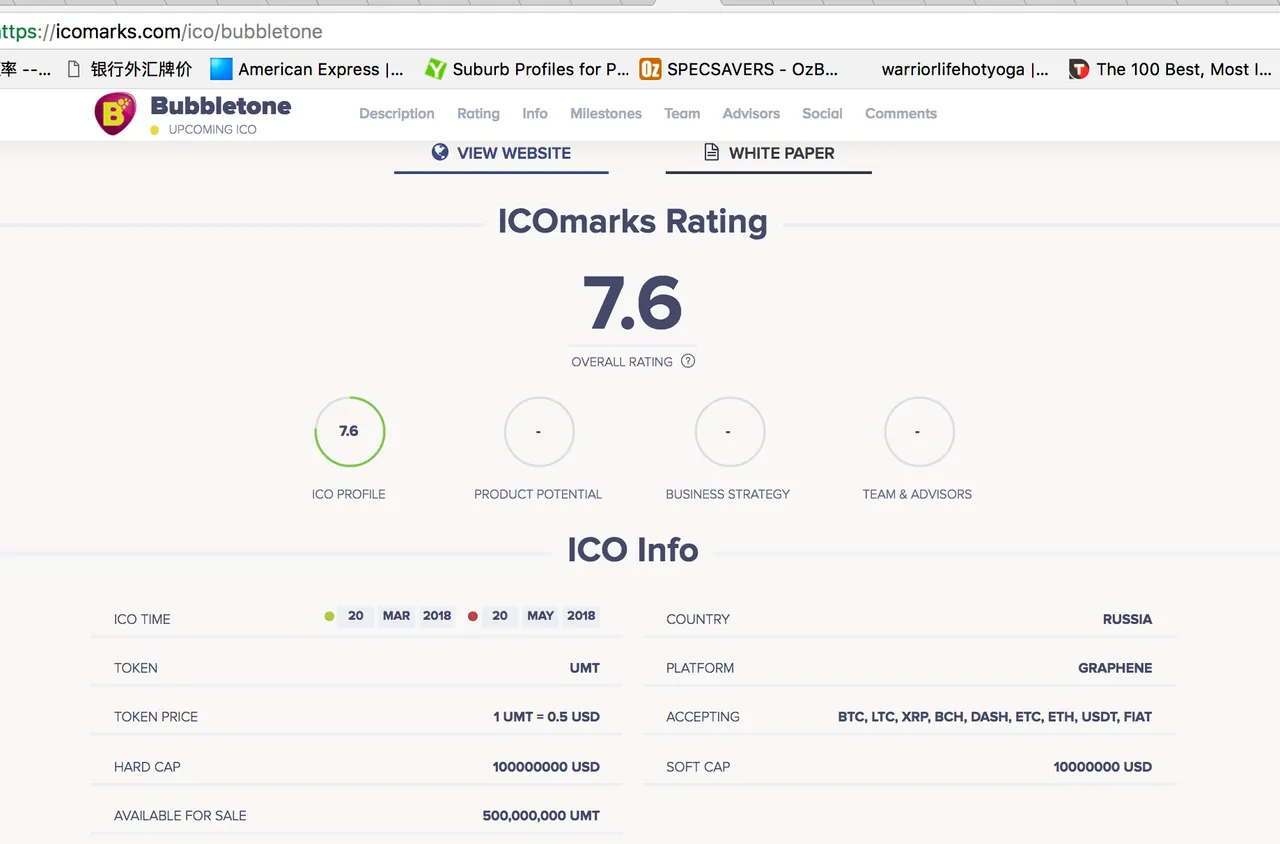Go to the Rating section

point(478,113)
